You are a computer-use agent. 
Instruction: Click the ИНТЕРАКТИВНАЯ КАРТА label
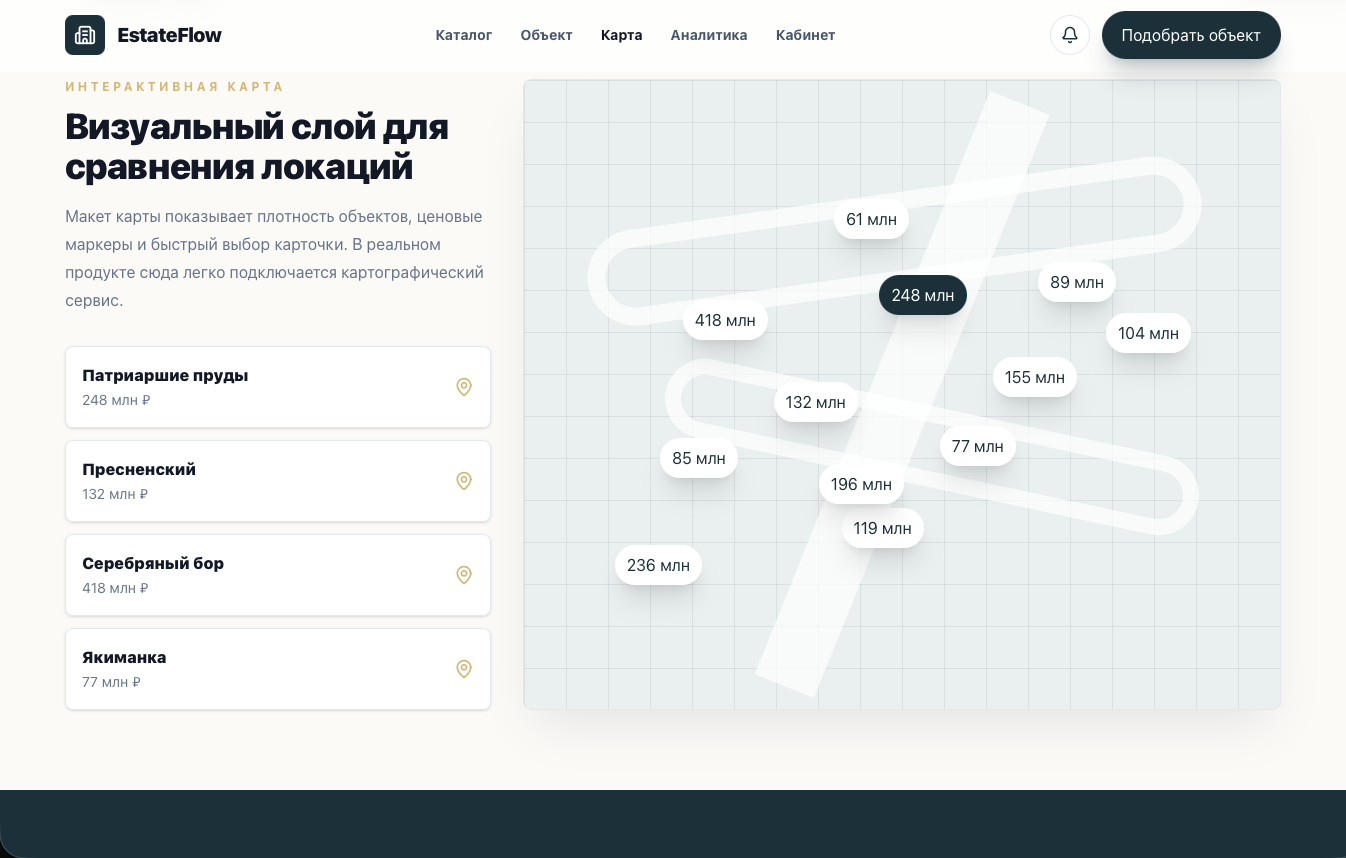click(175, 87)
